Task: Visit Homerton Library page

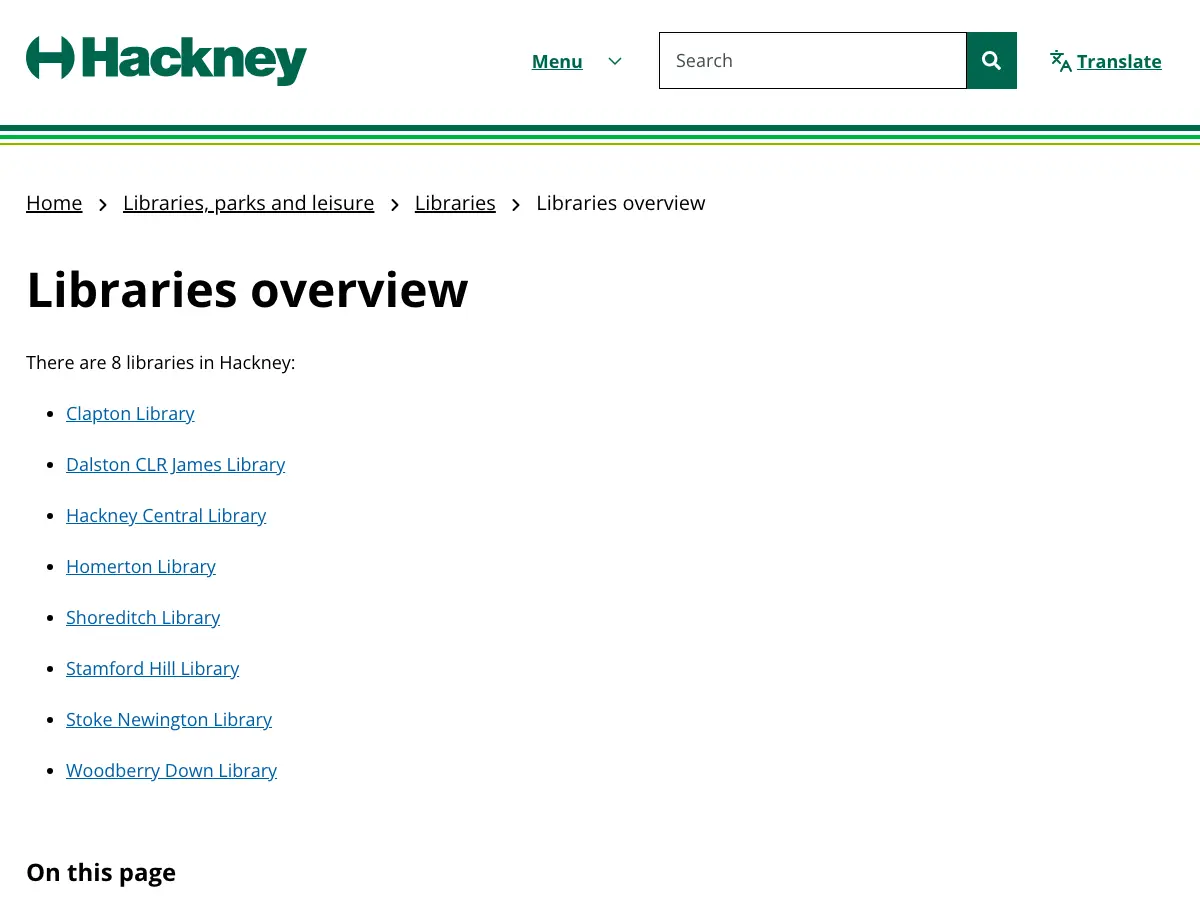Action: 141,566
